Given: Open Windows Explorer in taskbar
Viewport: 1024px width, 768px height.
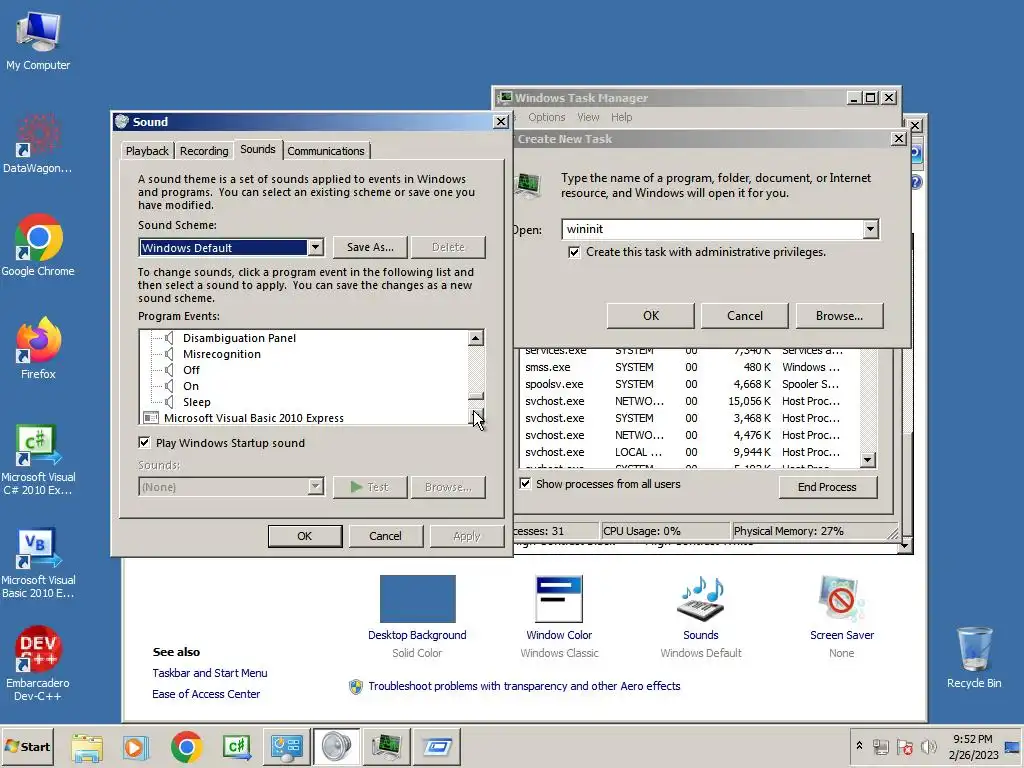Looking at the screenshot, I should (x=87, y=746).
